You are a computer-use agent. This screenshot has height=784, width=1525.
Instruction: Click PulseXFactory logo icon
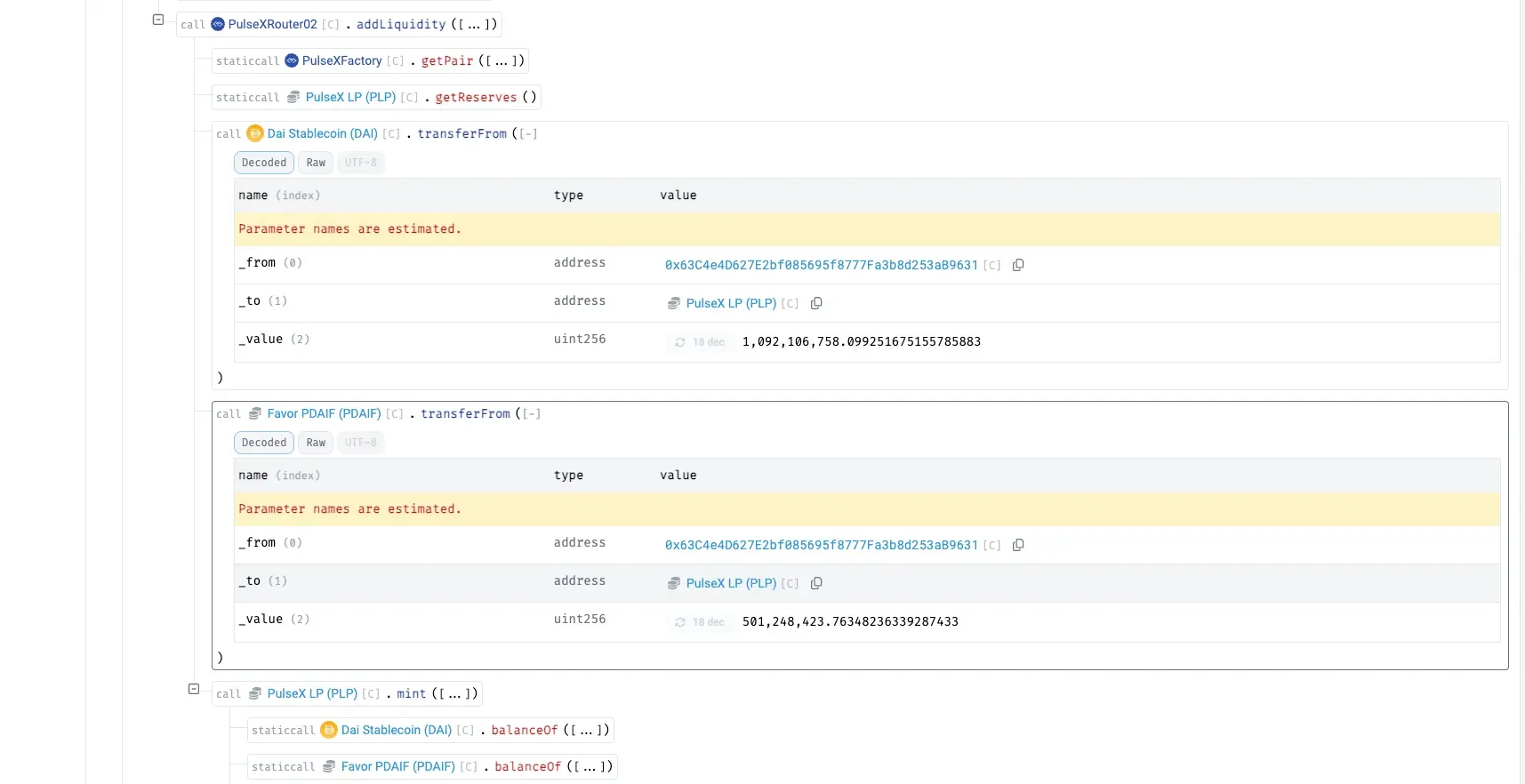292,61
